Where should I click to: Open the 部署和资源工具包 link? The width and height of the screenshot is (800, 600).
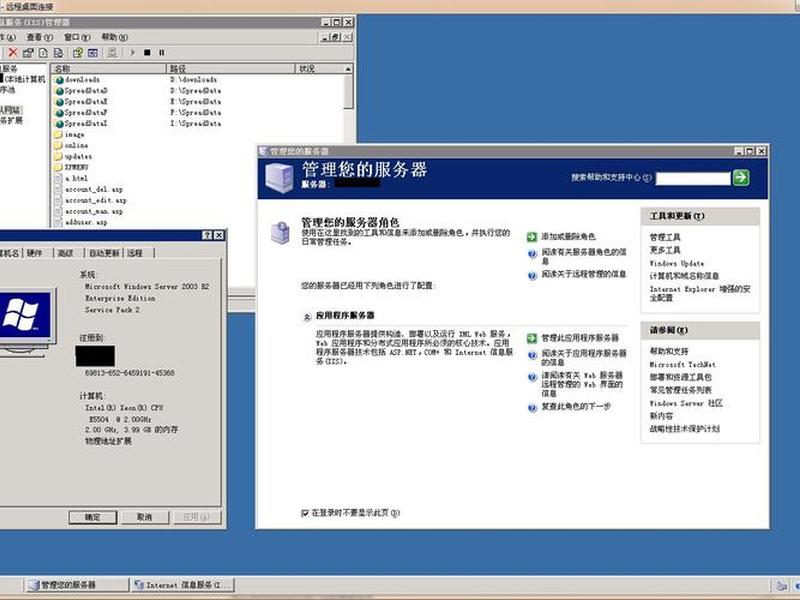click(x=680, y=377)
